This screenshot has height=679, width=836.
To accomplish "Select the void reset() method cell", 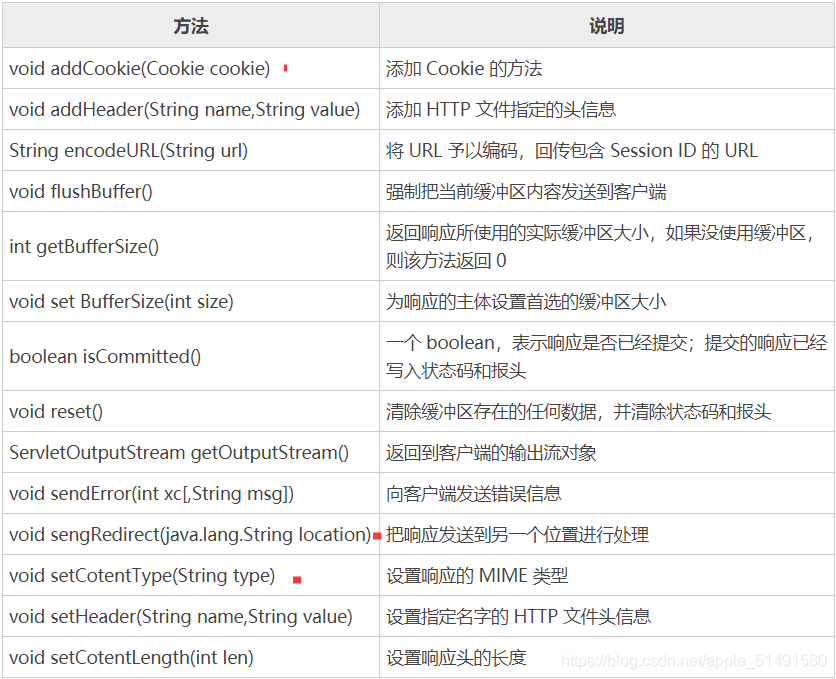I will (x=191, y=411).
